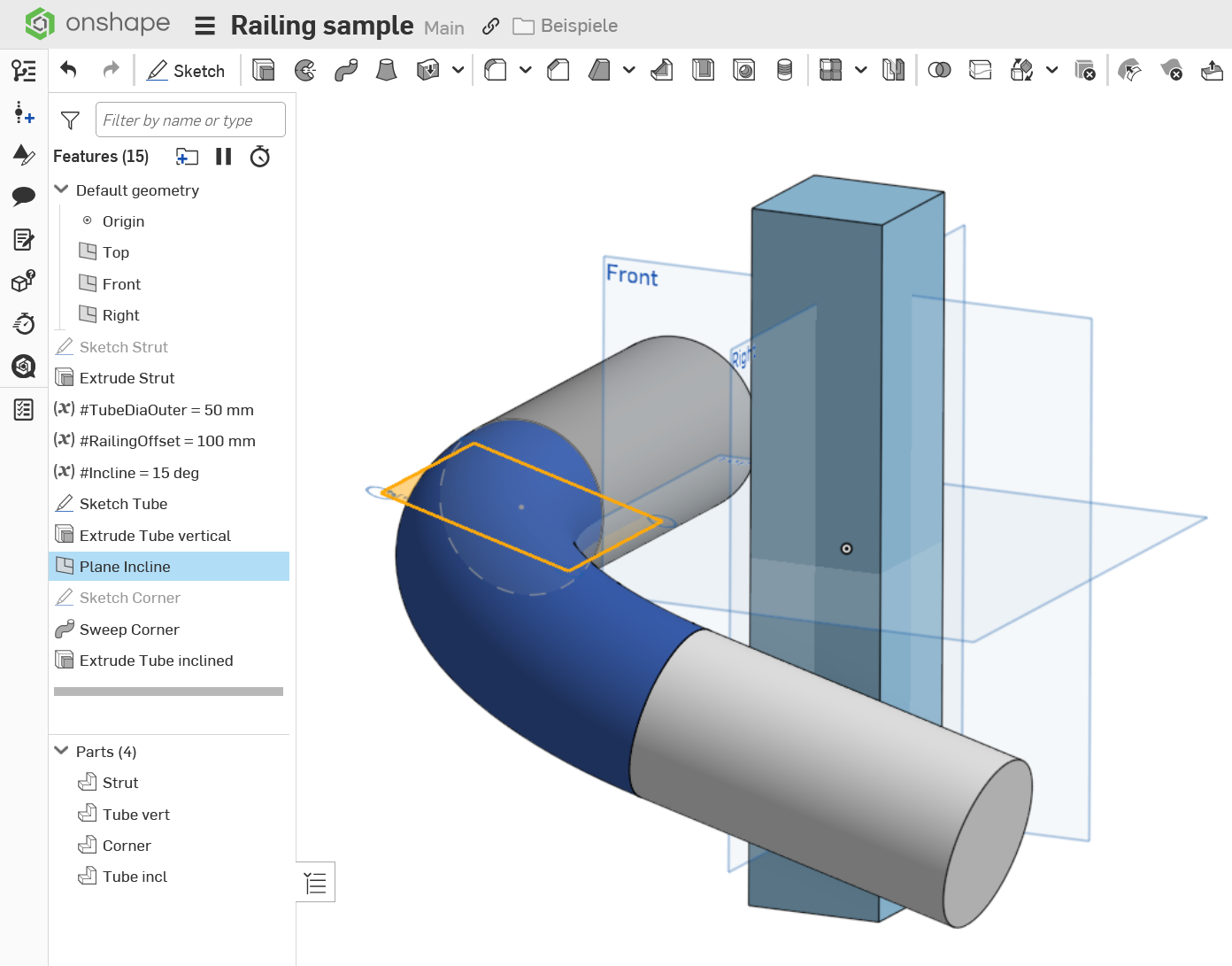Viewport: 1232px width, 966px height.
Task: Click the Railing sample document title
Action: pyautogui.click(x=322, y=26)
